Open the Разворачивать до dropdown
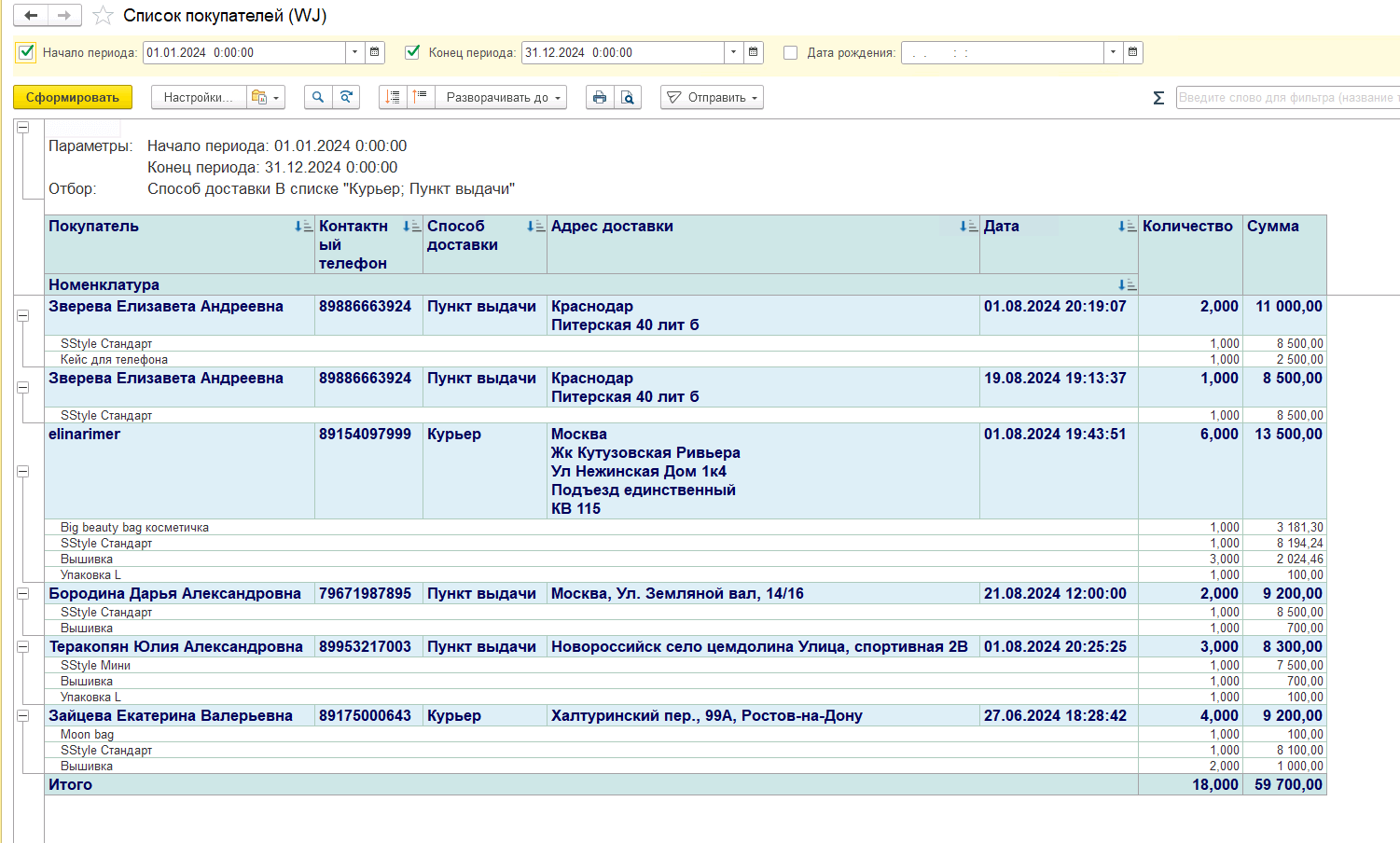Image resolution: width=1400 pixels, height=843 pixels. [505, 97]
